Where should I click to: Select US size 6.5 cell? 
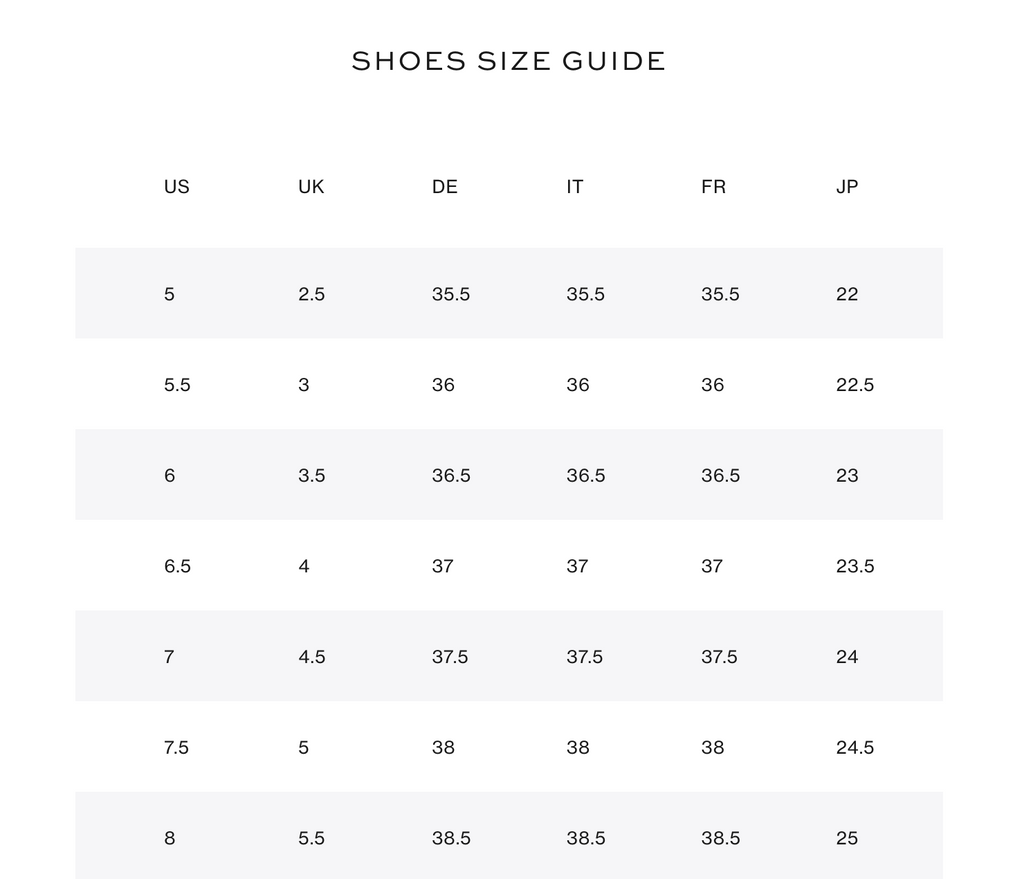point(177,566)
